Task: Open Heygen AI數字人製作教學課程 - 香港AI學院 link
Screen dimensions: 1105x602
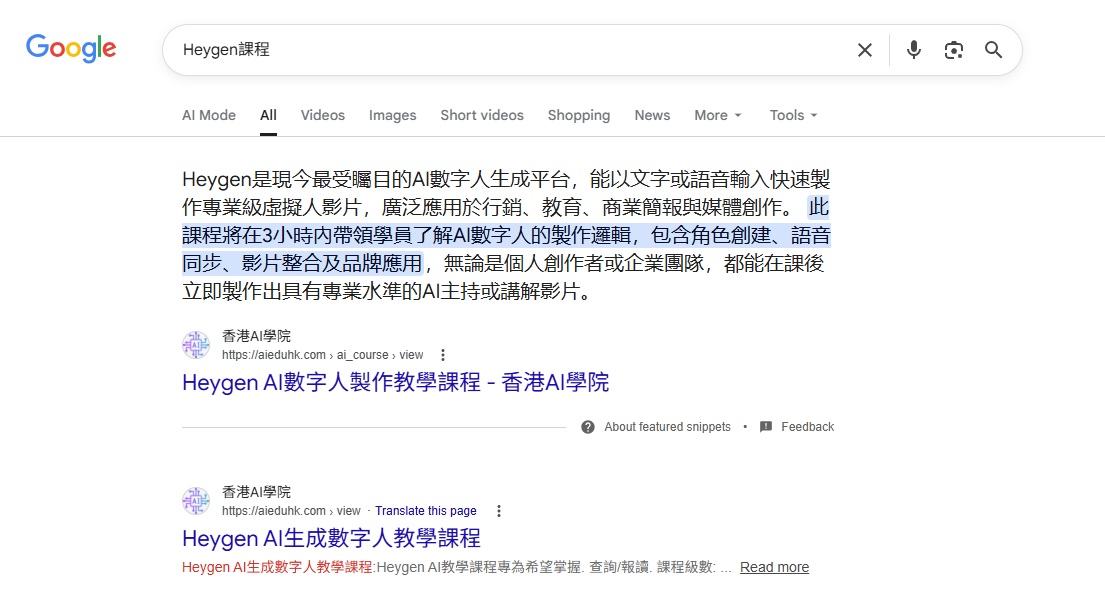Action: point(395,382)
